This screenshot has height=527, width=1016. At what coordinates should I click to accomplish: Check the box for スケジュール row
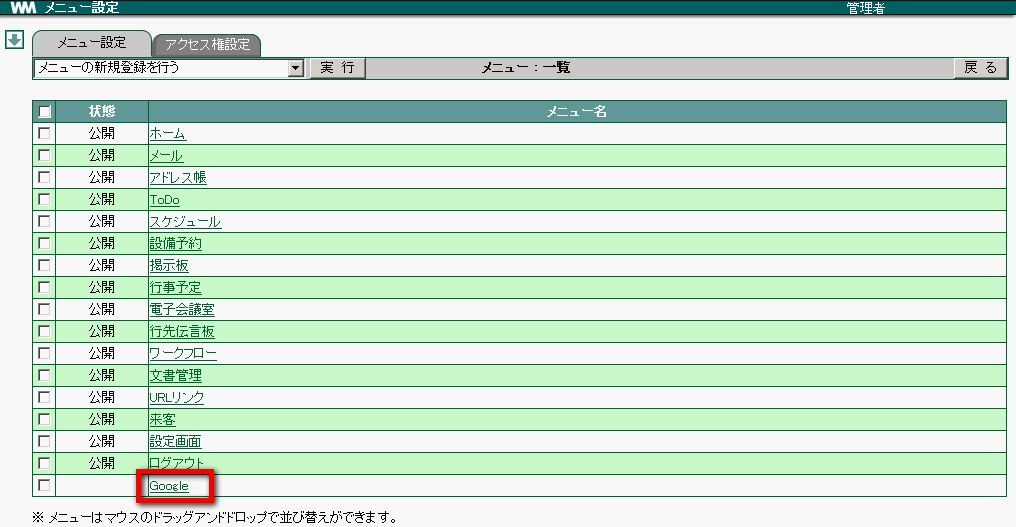click(44, 221)
